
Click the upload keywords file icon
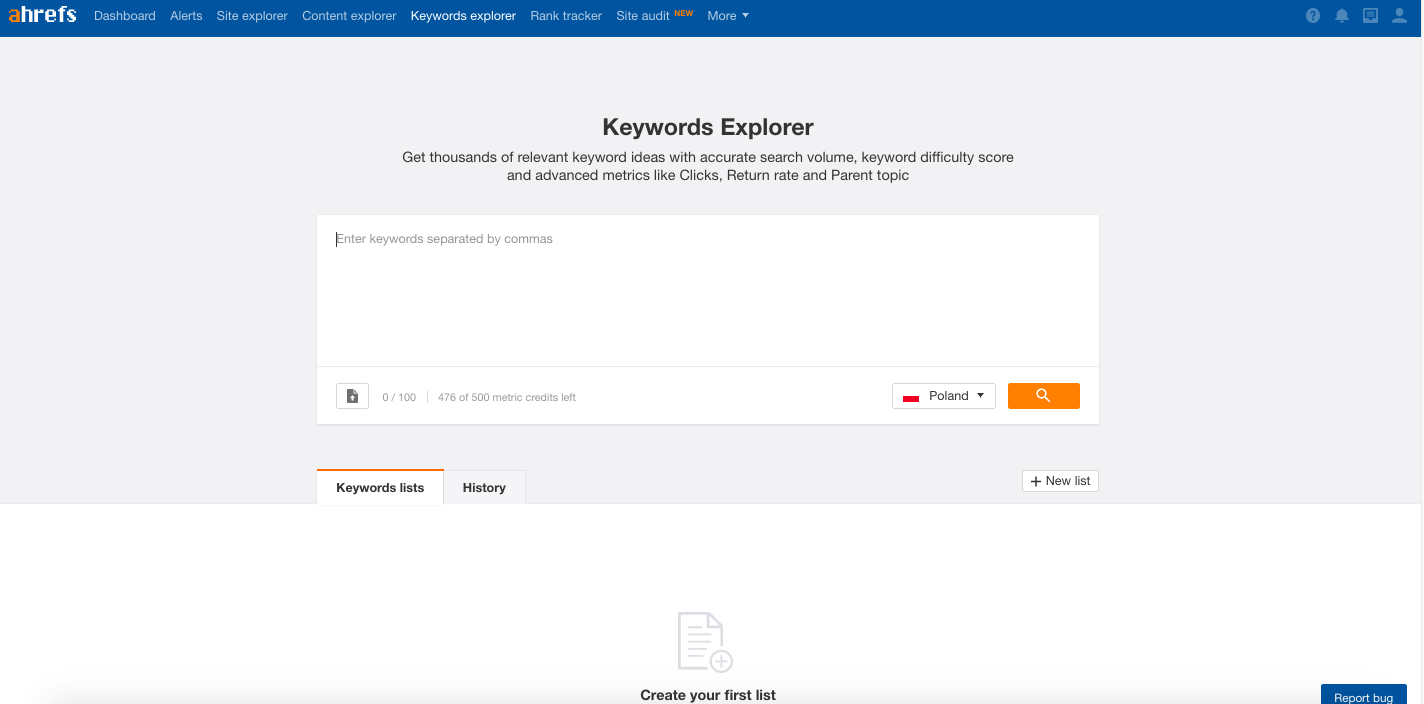tap(352, 396)
